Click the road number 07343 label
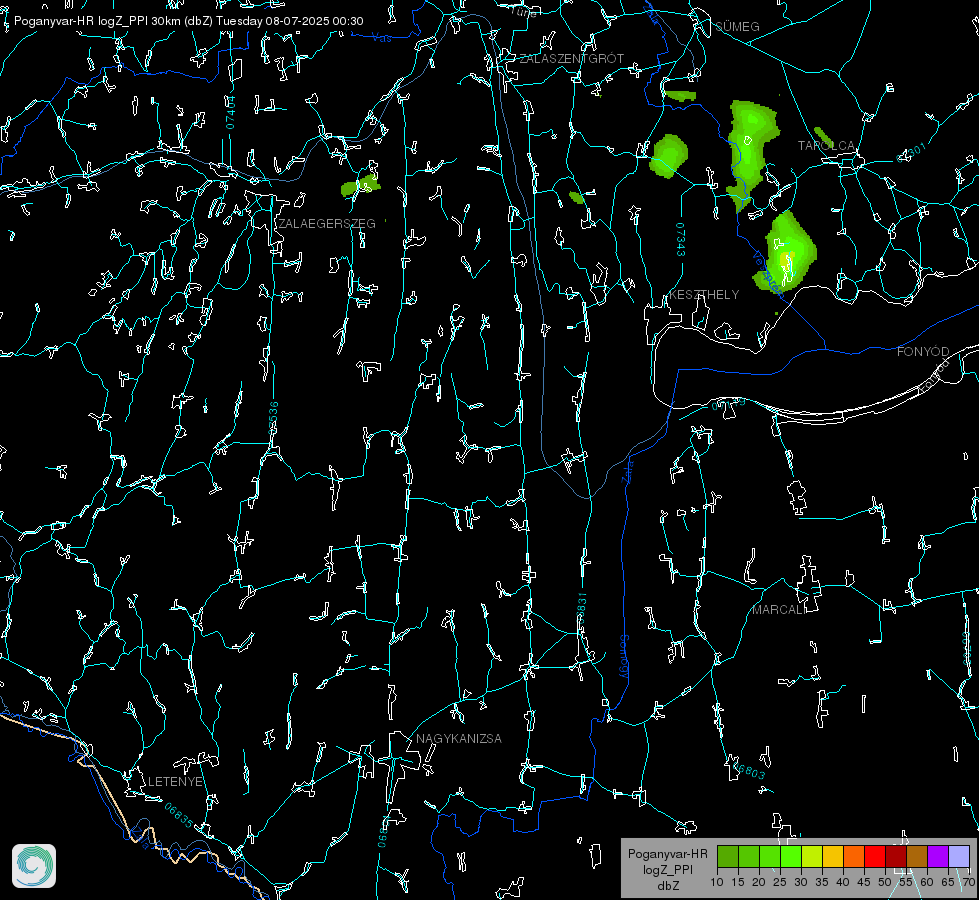The height and width of the screenshot is (900, 979). (x=681, y=239)
